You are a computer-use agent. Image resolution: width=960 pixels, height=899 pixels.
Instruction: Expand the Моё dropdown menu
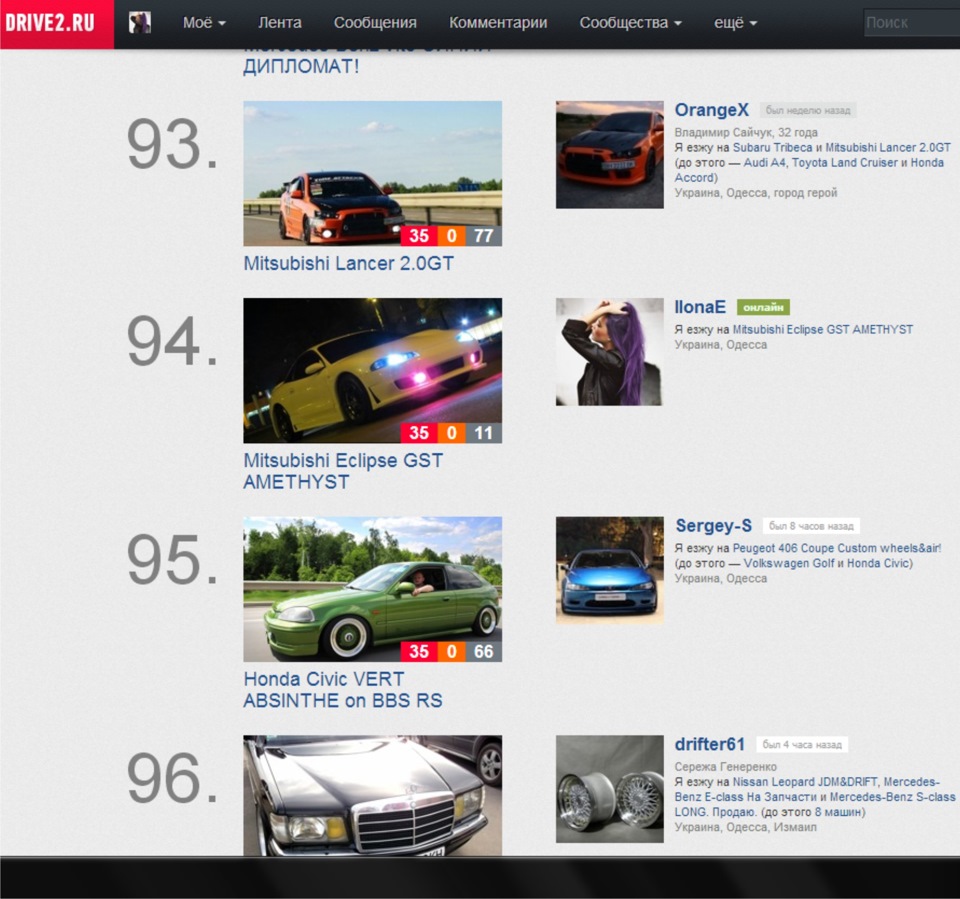tap(204, 23)
